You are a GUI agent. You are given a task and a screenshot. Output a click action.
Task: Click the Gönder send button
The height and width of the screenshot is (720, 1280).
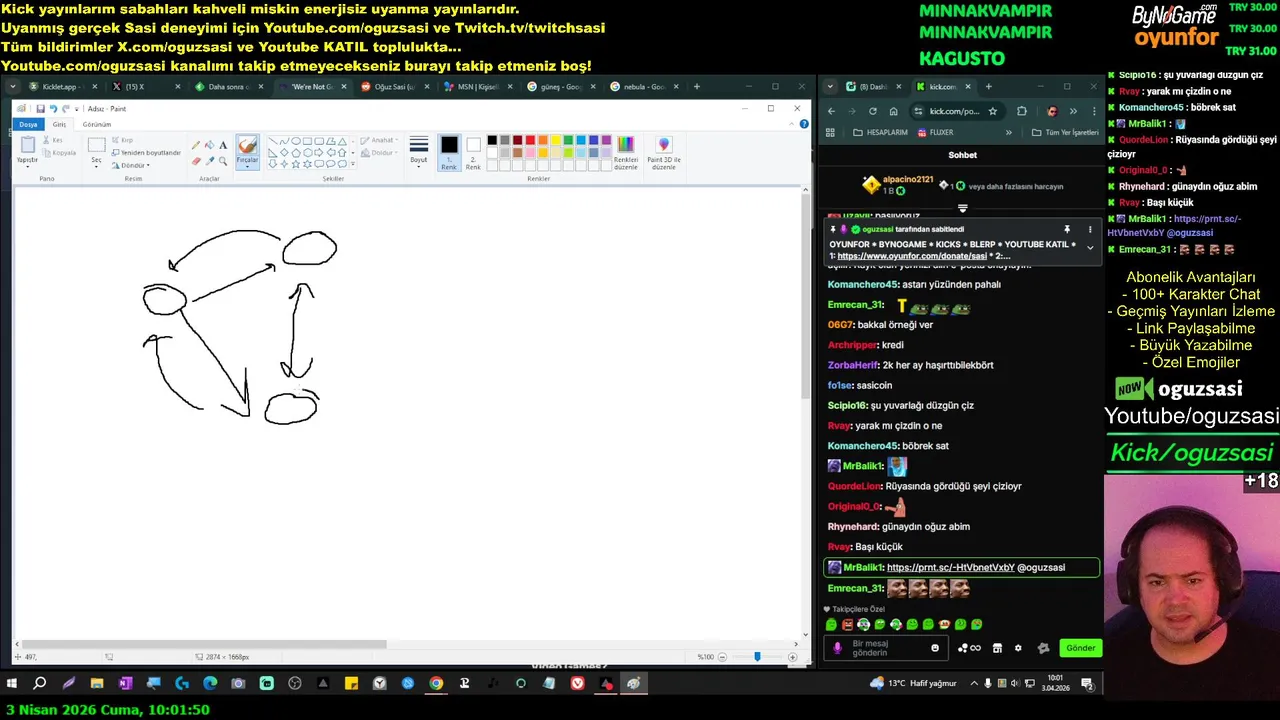(1081, 648)
